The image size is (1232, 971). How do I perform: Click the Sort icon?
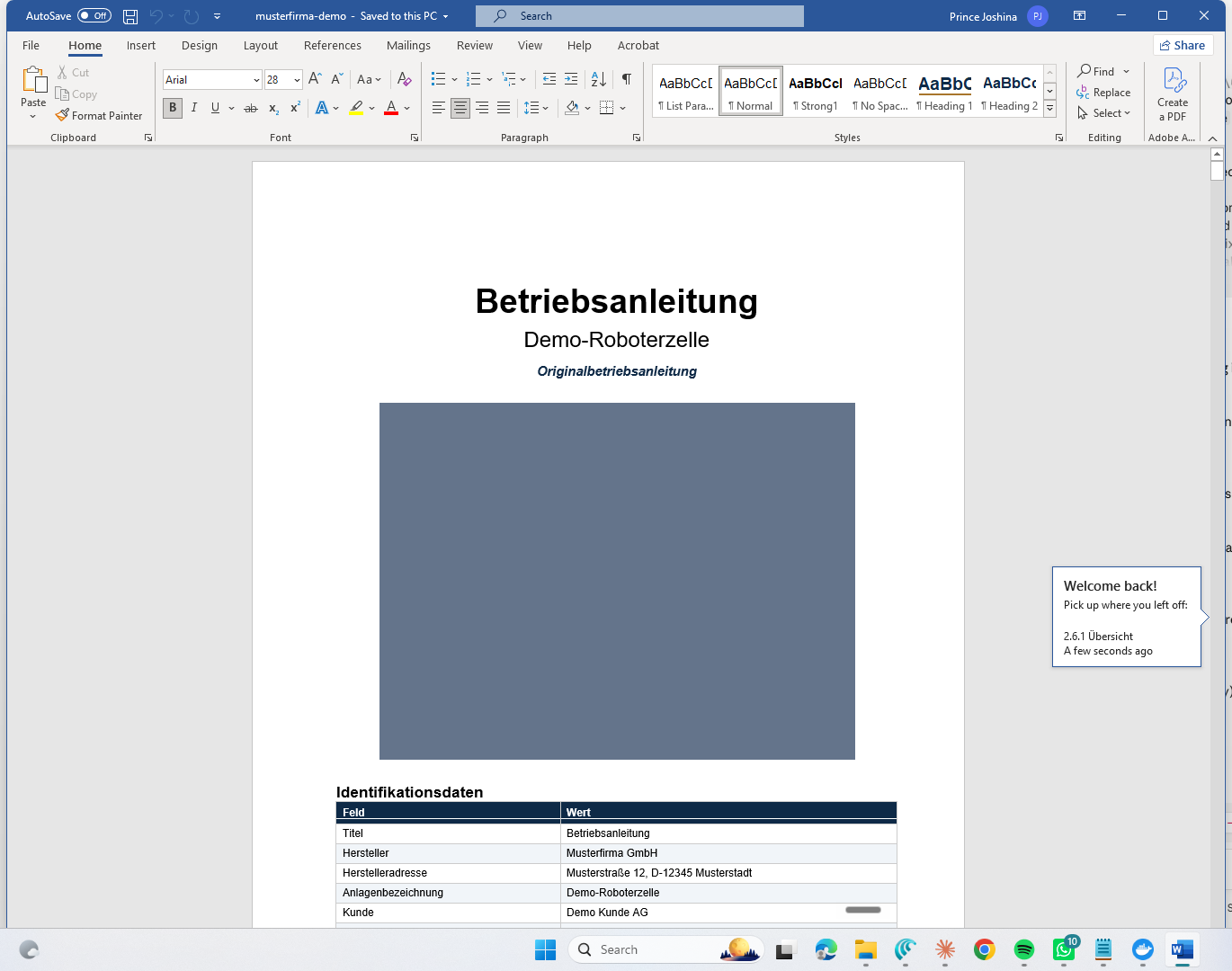[x=599, y=79]
